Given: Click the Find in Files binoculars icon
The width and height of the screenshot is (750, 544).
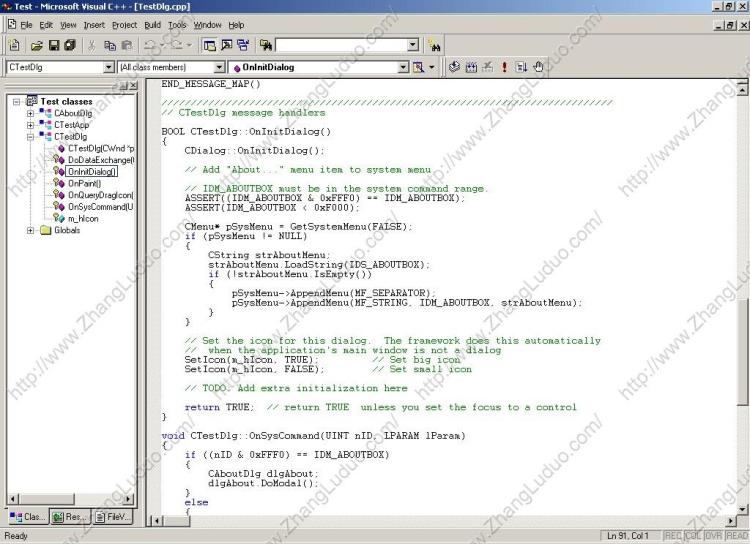Looking at the screenshot, I should pos(266,45).
